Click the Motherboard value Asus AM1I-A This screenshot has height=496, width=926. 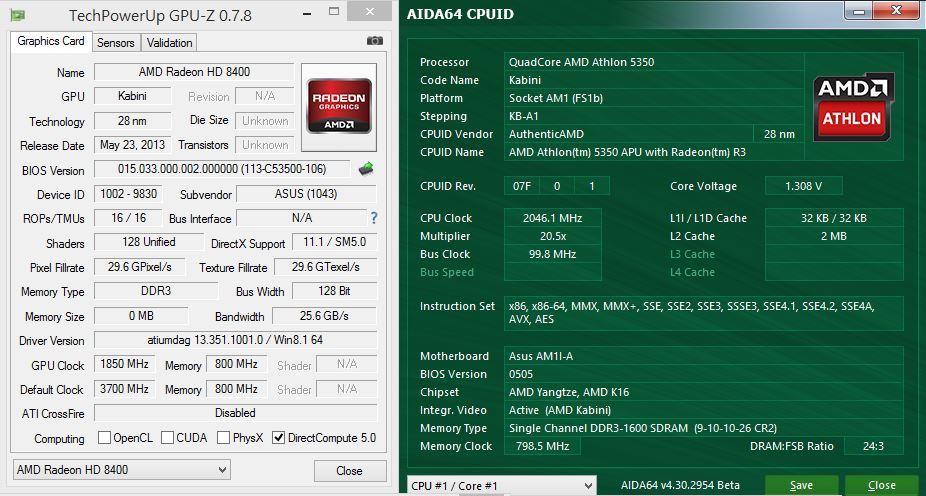703,356
